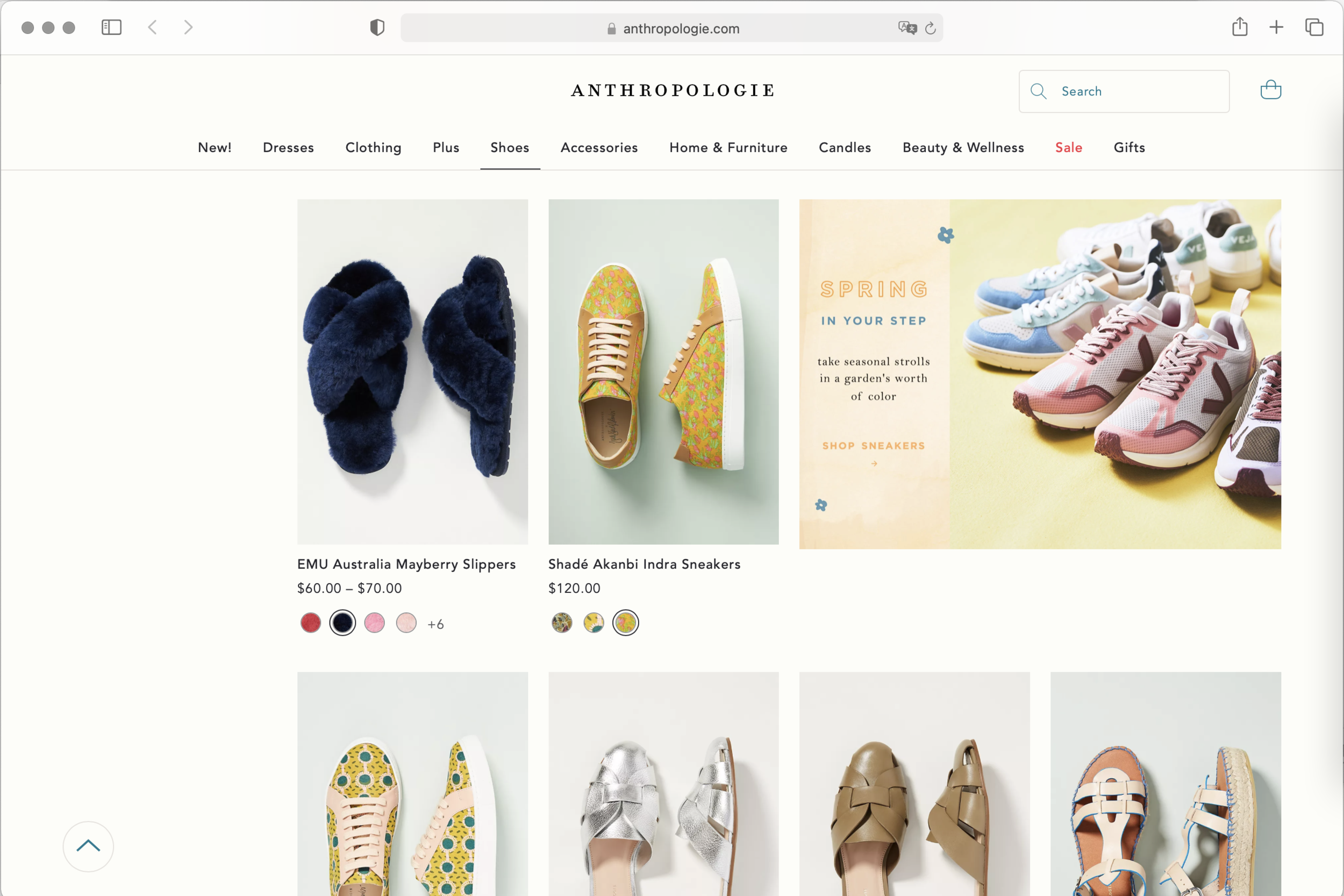Toggle the Safari sidebar icon
Image resolution: width=1344 pixels, height=896 pixels.
click(x=111, y=27)
